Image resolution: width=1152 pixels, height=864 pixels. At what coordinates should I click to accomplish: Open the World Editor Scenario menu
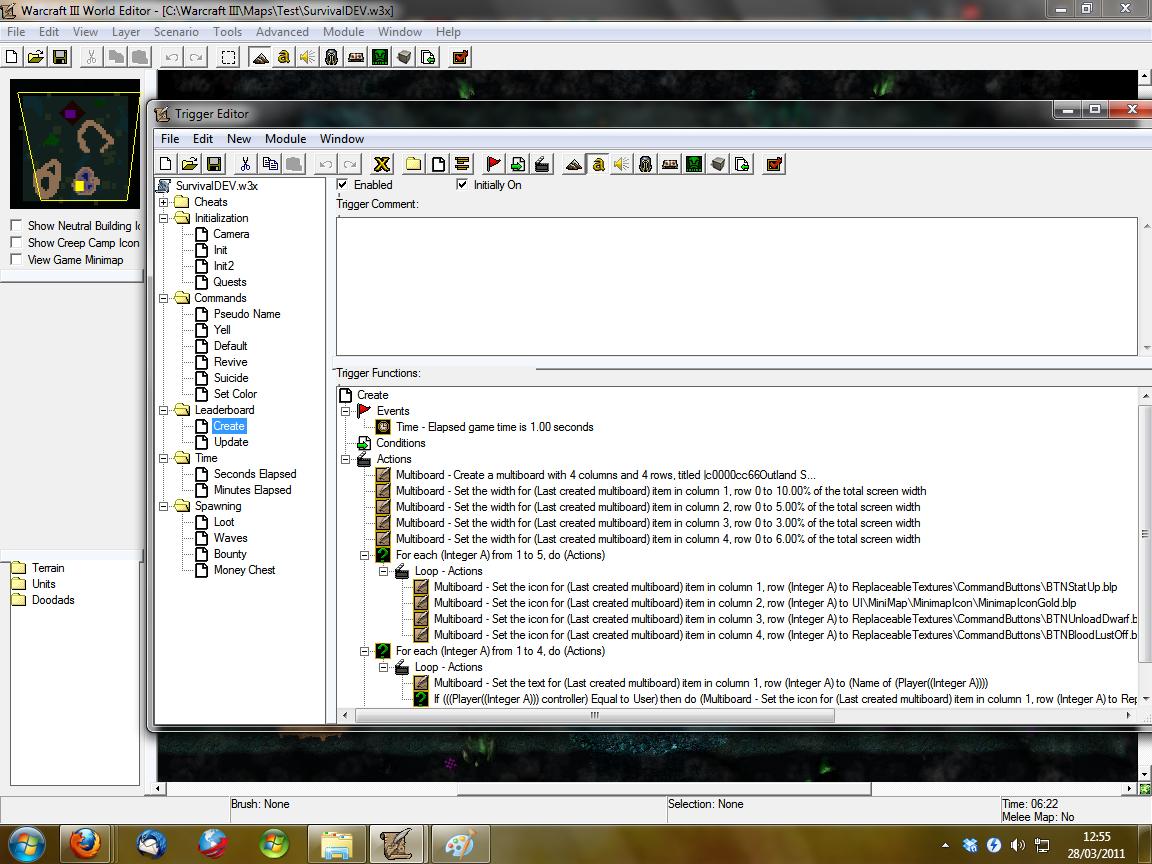pos(176,32)
